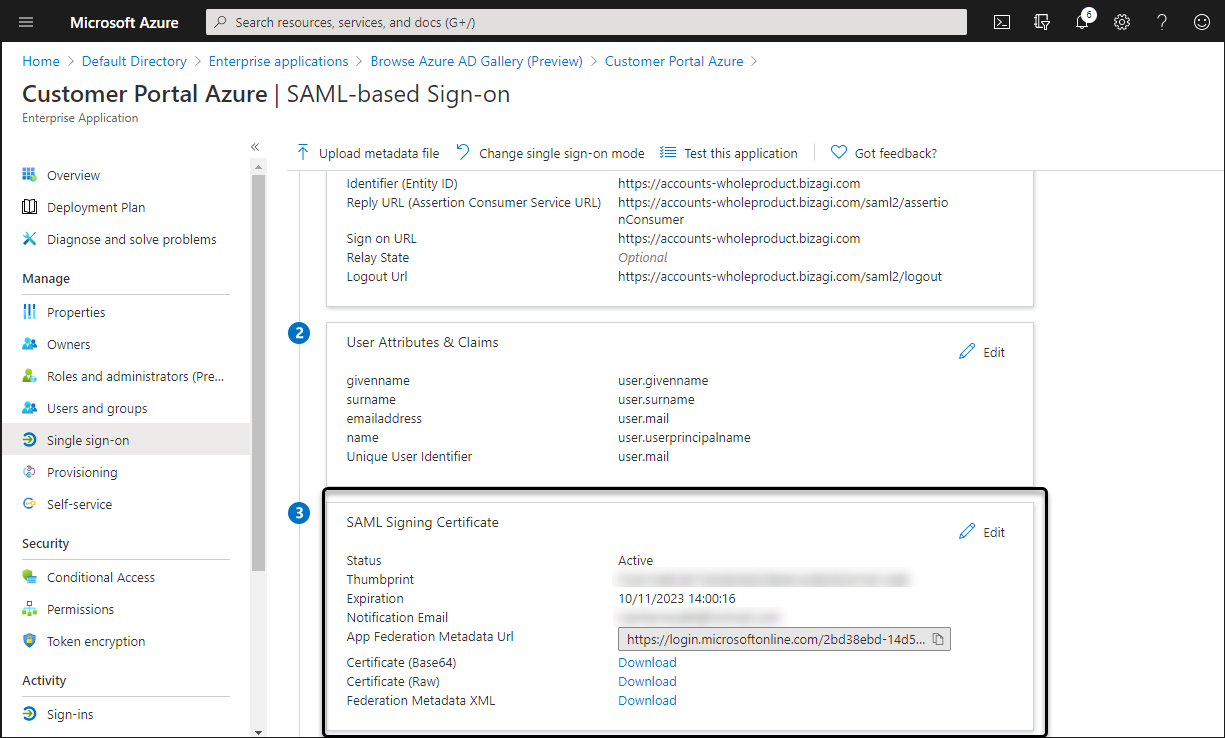1225x738 pixels.
Task: Click the Single sign-on icon
Action: pyautogui.click(x=29, y=440)
